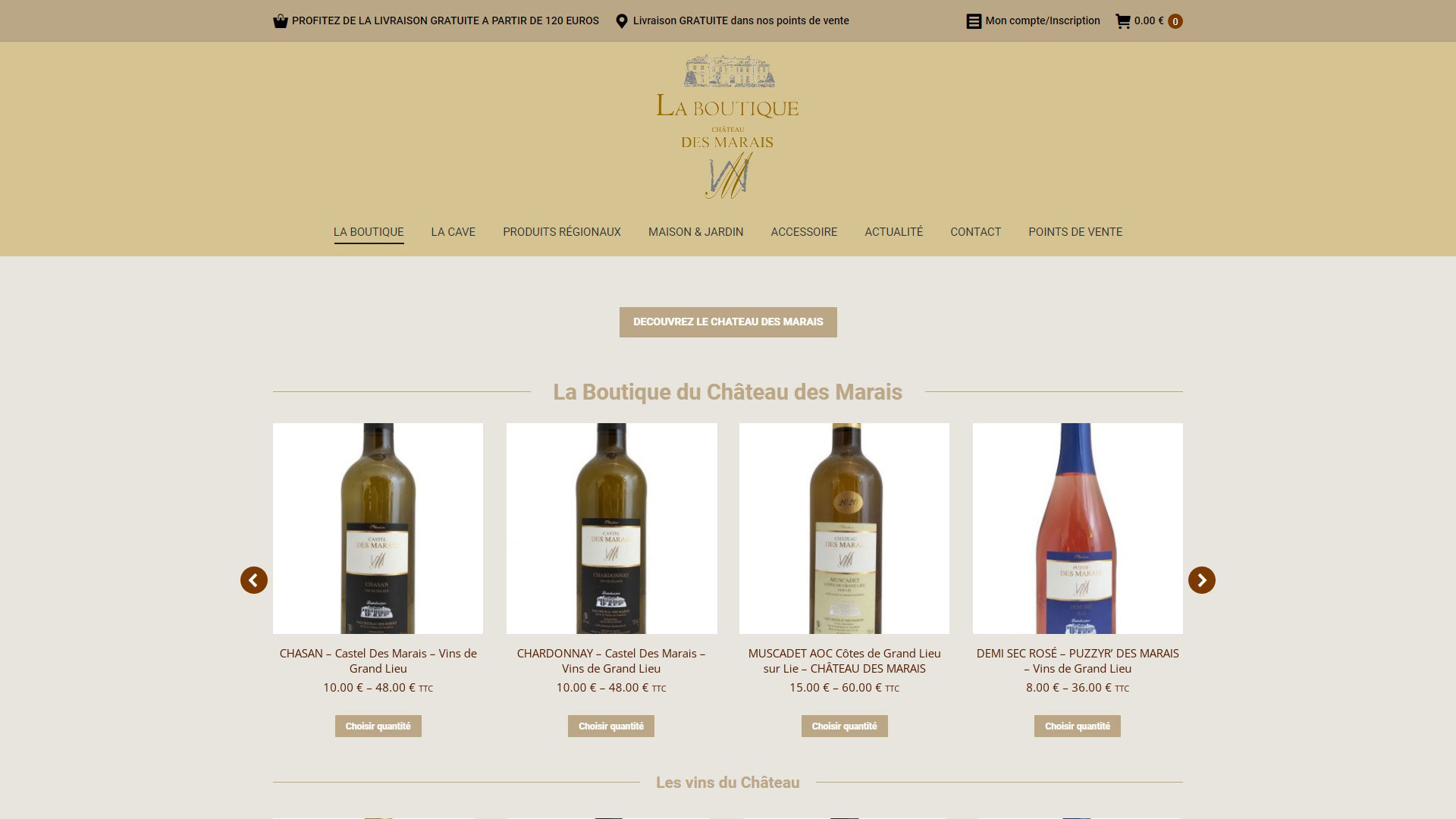Show previous products with left carousel arrow

coord(254,580)
